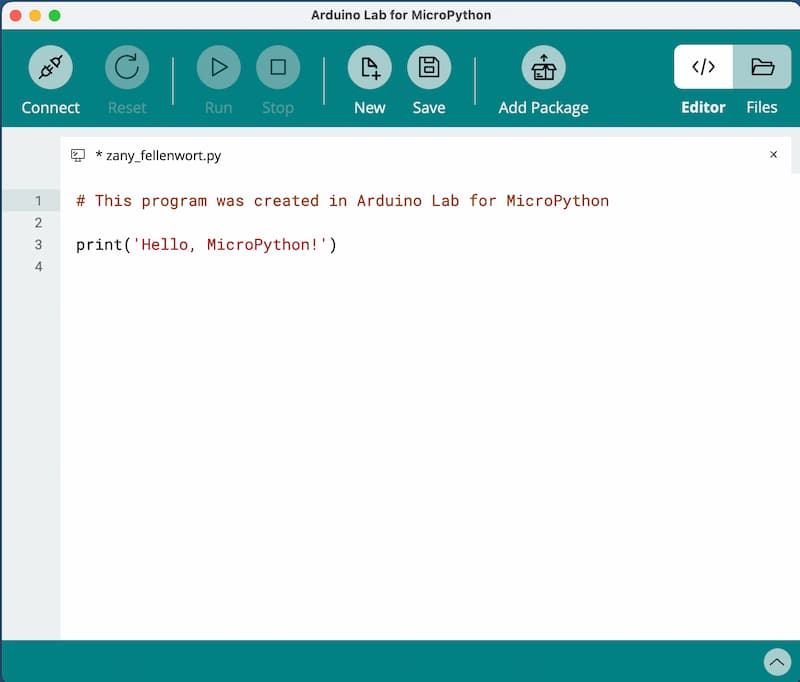This screenshot has width=800, height=682.
Task: Close the zany_fellenwort.py tab
Action: coord(773,155)
